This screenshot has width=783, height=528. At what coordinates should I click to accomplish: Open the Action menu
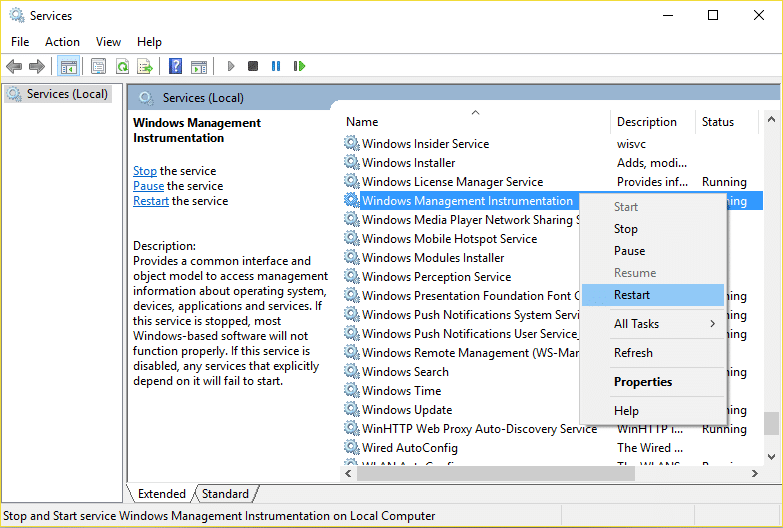(62, 42)
